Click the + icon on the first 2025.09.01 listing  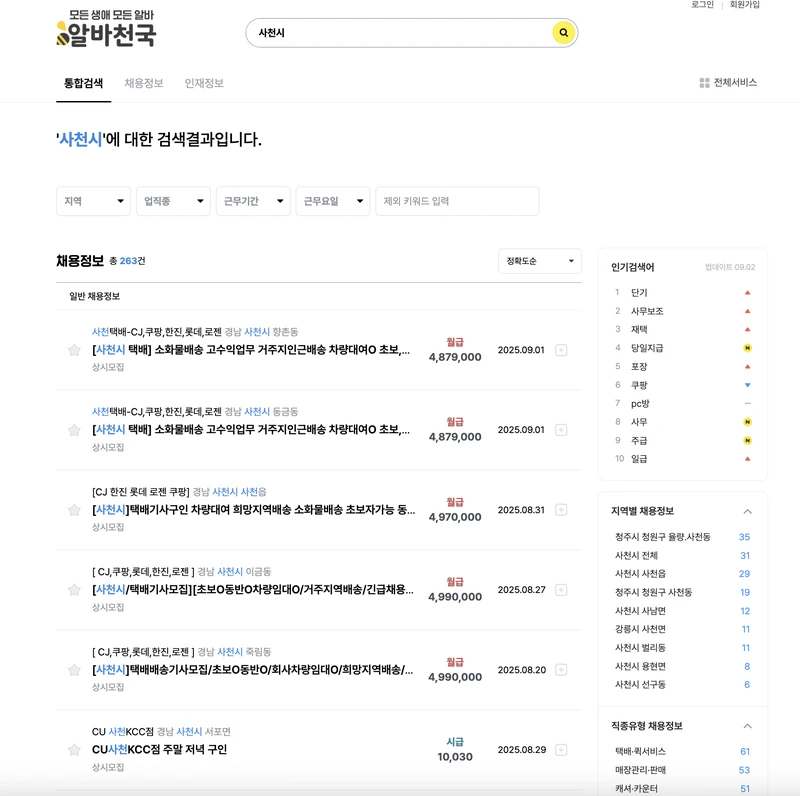click(561, 350)
